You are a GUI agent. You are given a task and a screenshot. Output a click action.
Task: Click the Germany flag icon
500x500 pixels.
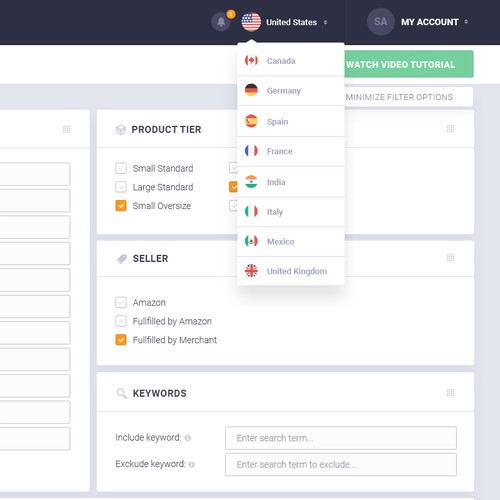pyautogui.click(x=251, y=90)
